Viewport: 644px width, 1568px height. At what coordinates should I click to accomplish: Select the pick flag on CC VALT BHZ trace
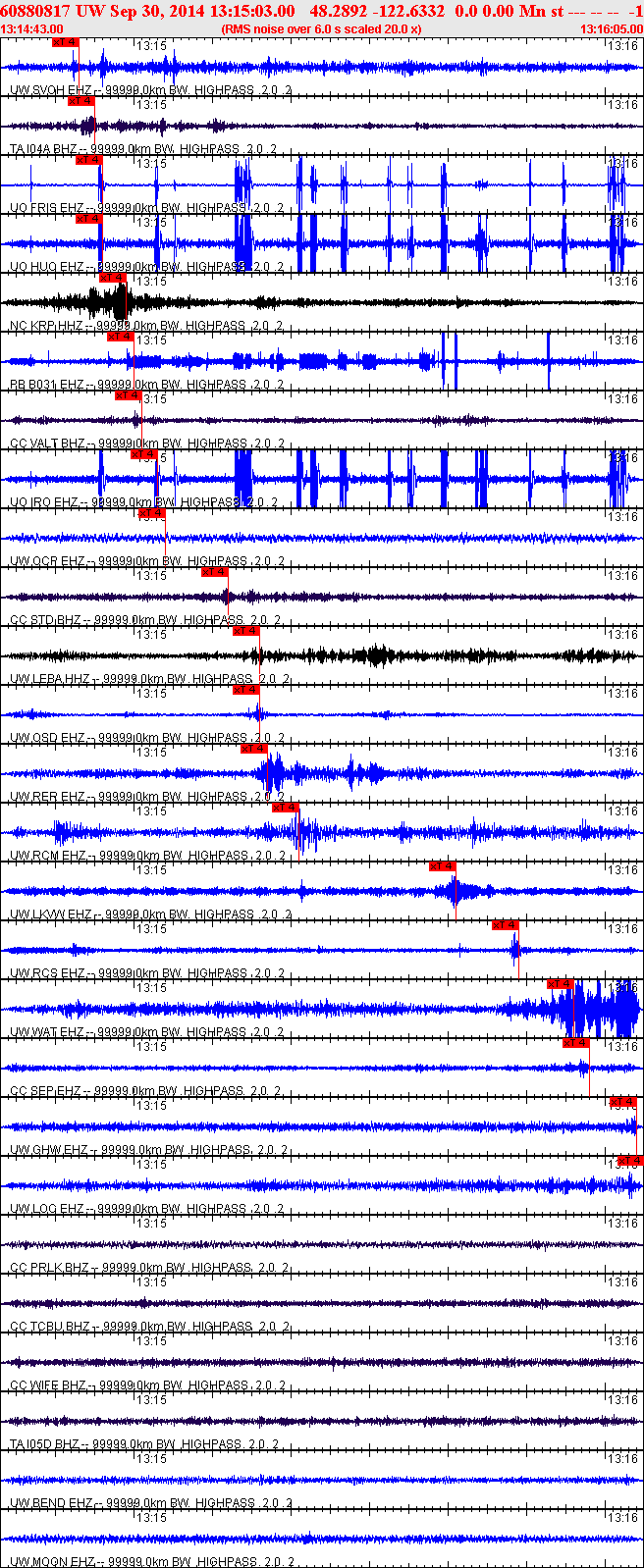tap(128, 395)
